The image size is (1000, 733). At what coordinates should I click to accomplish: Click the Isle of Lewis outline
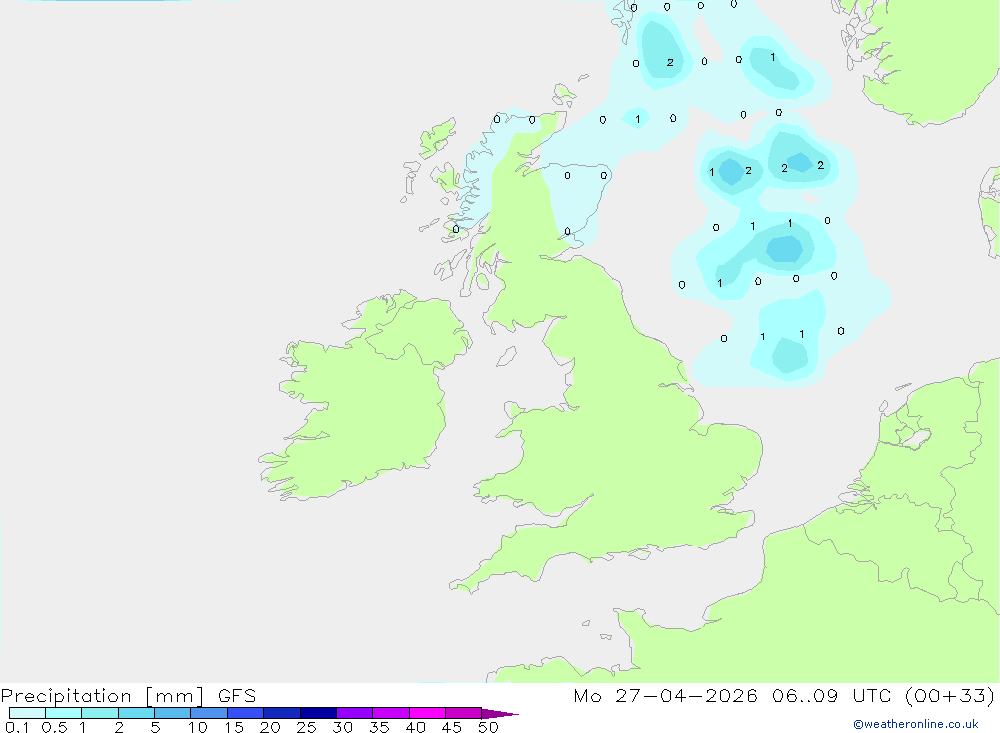point(439,138)
